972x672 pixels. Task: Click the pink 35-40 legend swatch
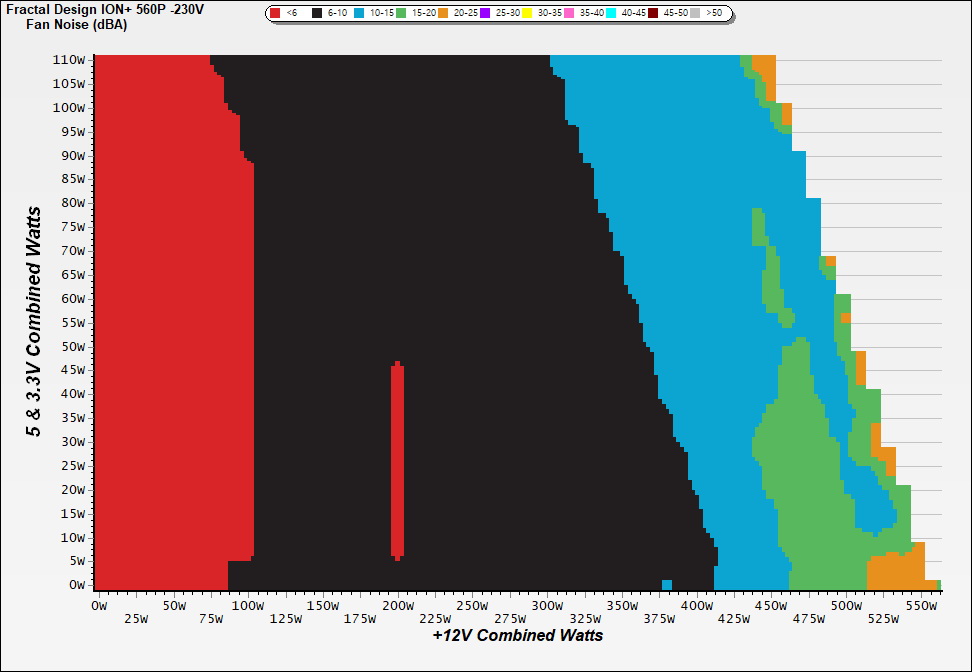[x=569, y=14]
